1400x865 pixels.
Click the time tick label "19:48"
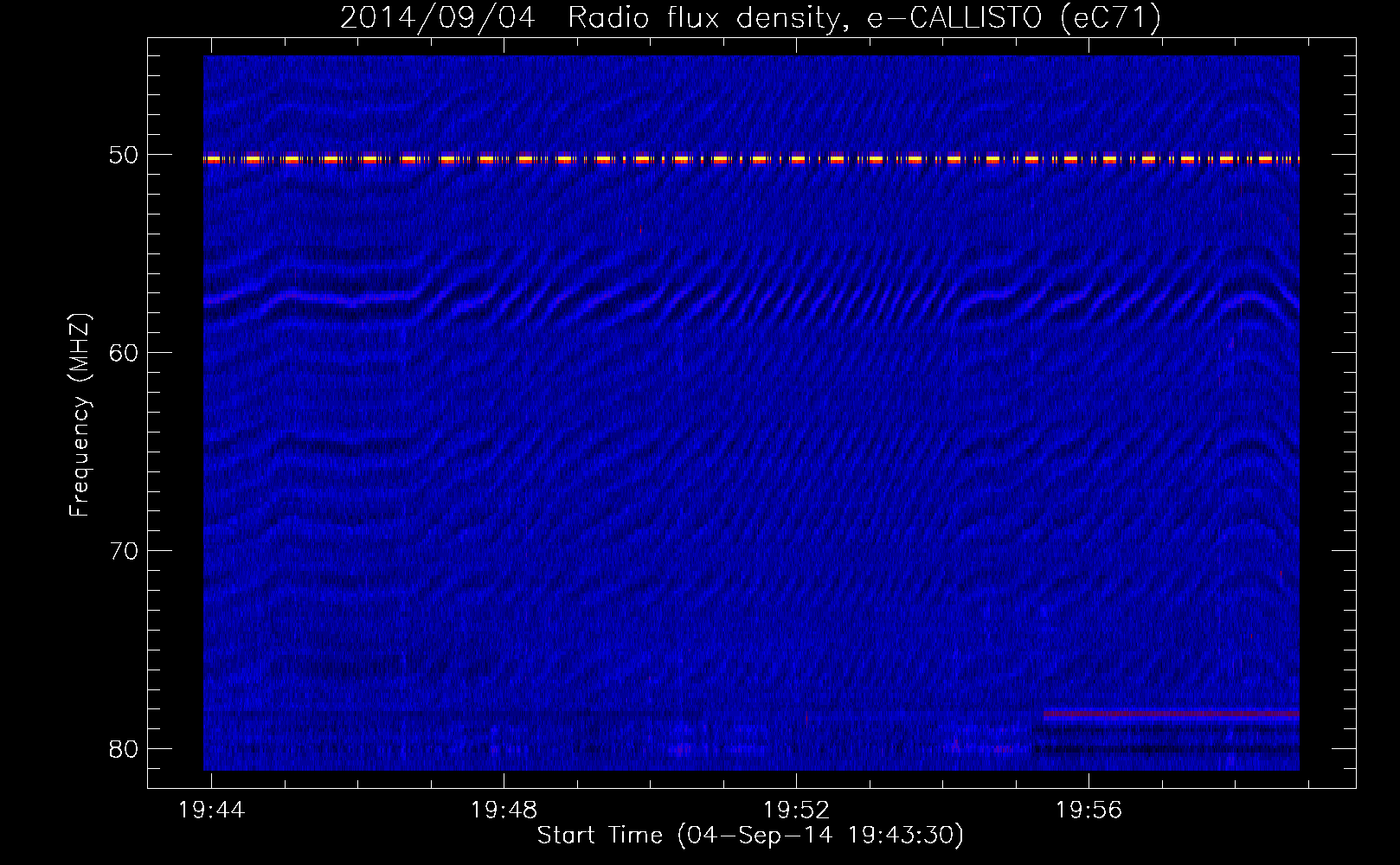pos(504,811)
